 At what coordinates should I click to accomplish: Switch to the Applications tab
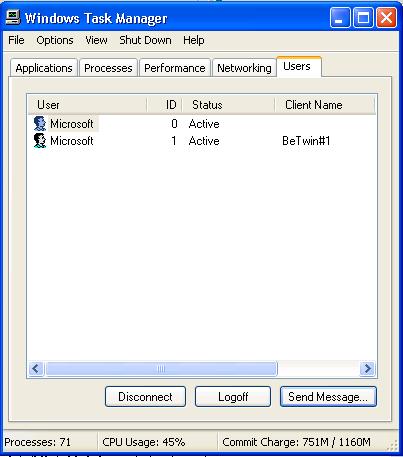point(44,68)
